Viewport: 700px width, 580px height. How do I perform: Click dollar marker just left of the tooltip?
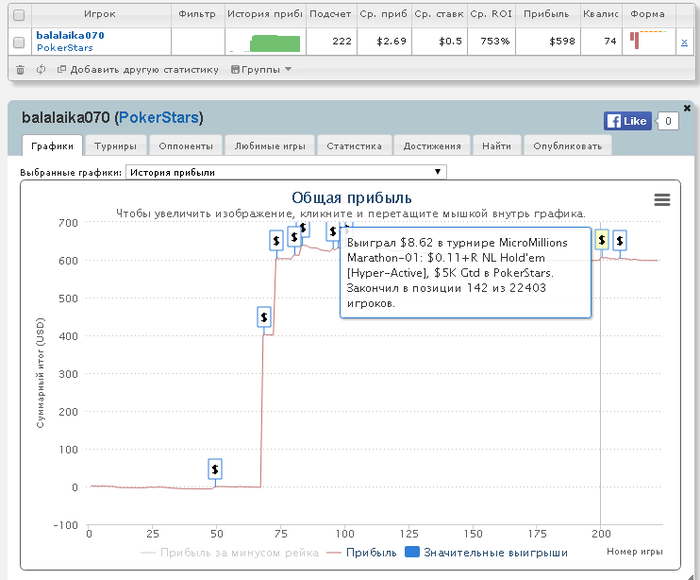point(333,232)
